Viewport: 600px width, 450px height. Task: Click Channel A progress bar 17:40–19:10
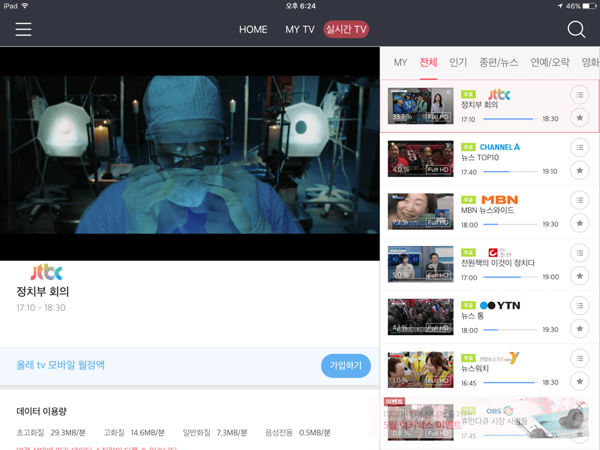tap(510, 172)
